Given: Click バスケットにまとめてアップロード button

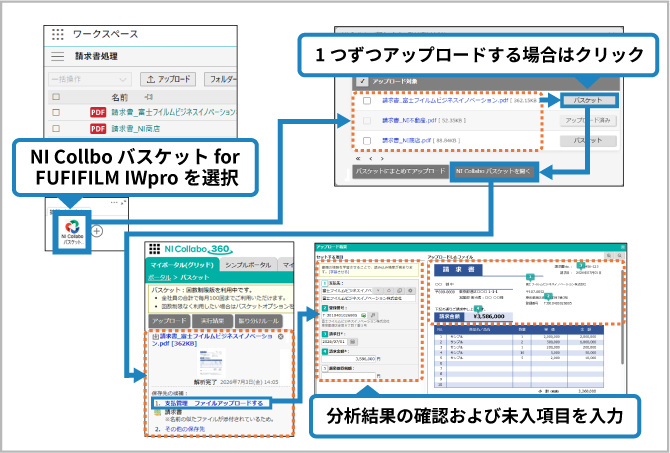Looking at the screenshot, I should pos(400,171).
